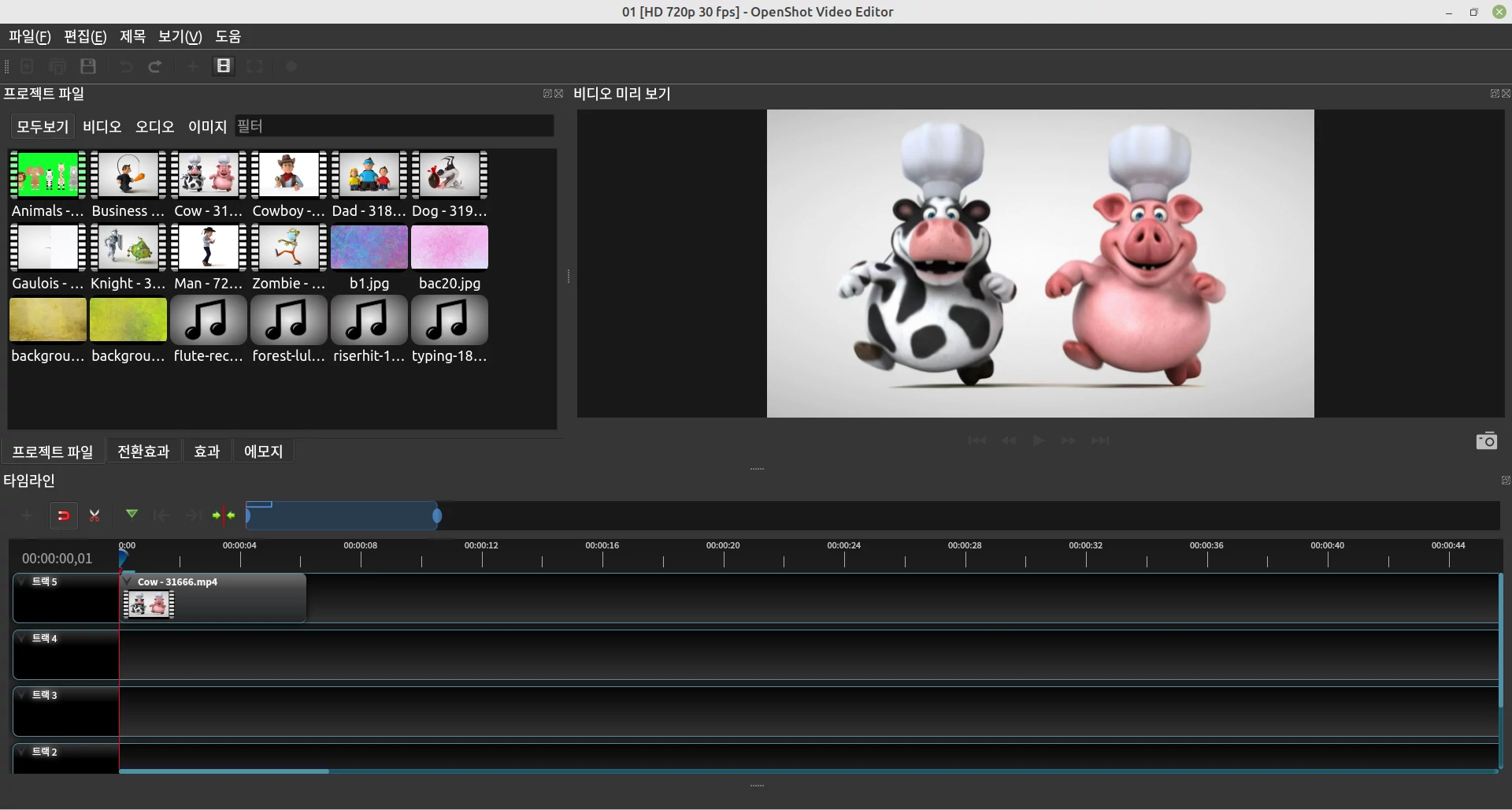Import files with the top toolbar plus icon
1512x810 pixels.
(x=192, y=66)
